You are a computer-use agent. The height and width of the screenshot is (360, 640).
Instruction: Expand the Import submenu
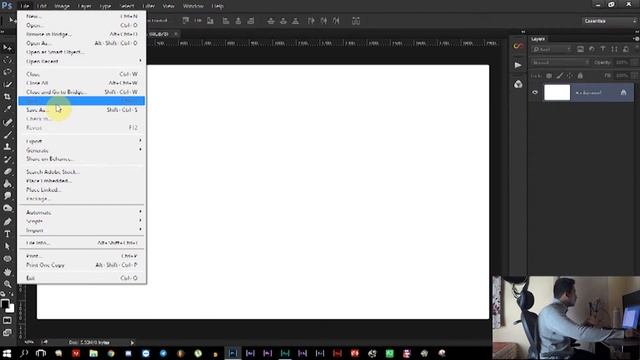click(x=82, y=230)
